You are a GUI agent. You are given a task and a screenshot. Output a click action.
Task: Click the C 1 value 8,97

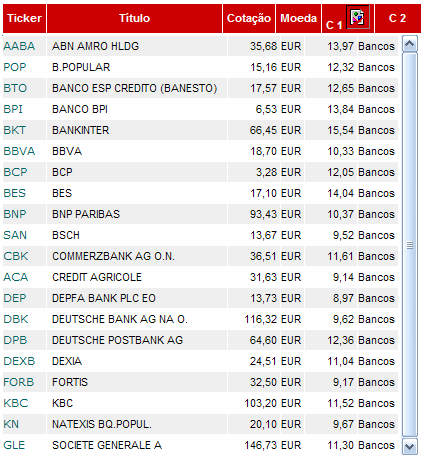click(343, 298)
